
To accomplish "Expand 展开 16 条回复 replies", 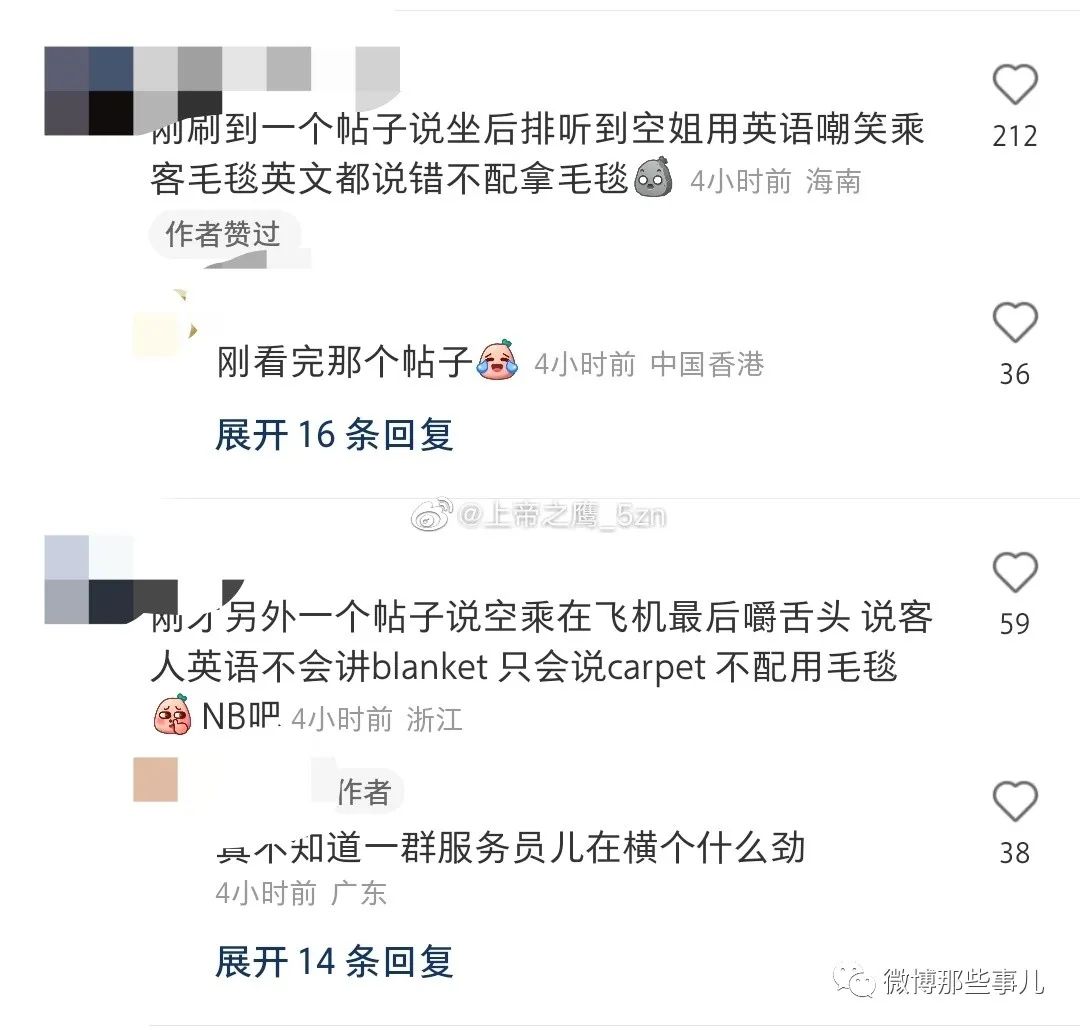I will click(334, 435).
